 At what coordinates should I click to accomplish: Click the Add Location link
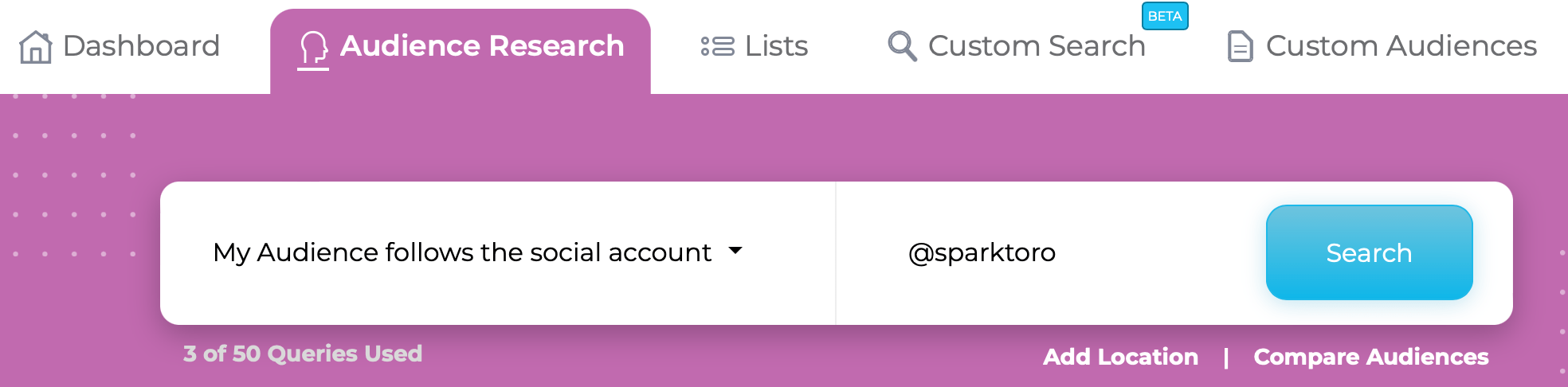[x=1120, y=357]
